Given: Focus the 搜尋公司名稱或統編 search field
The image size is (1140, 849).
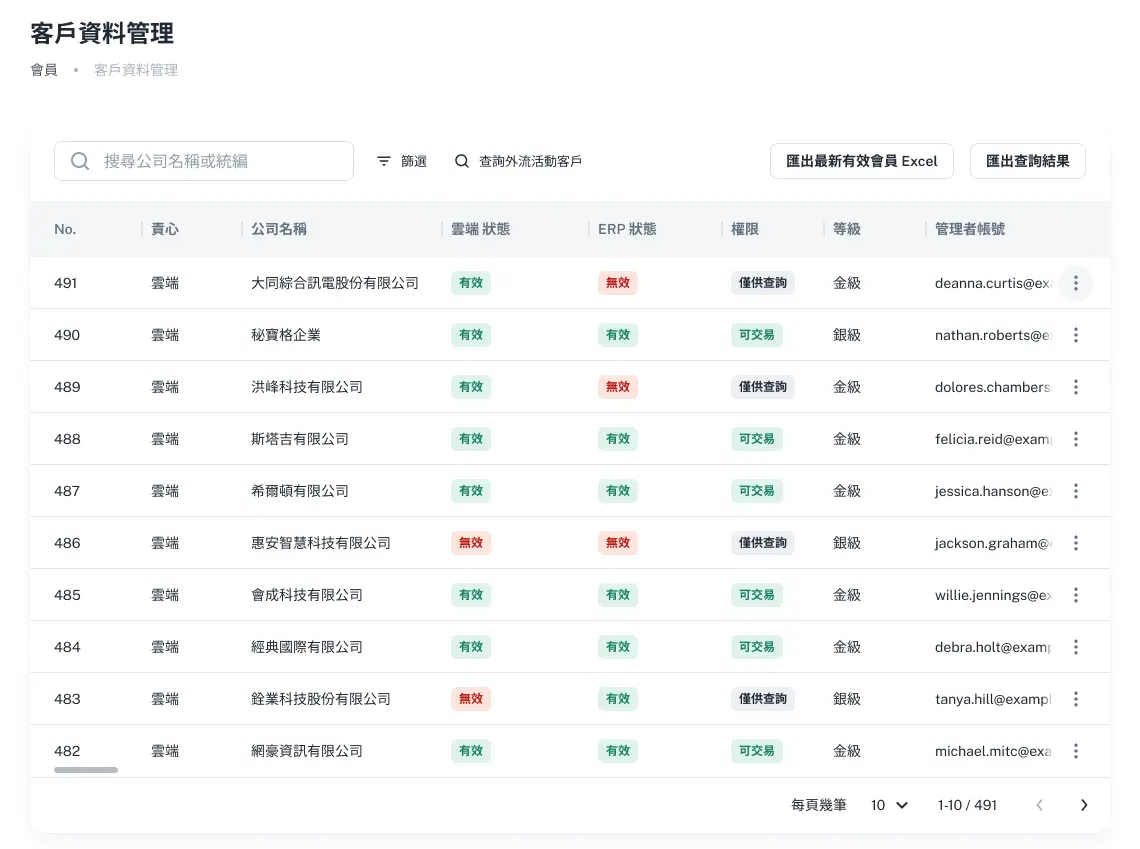Looking at the screenshot, I should [204, 161].
